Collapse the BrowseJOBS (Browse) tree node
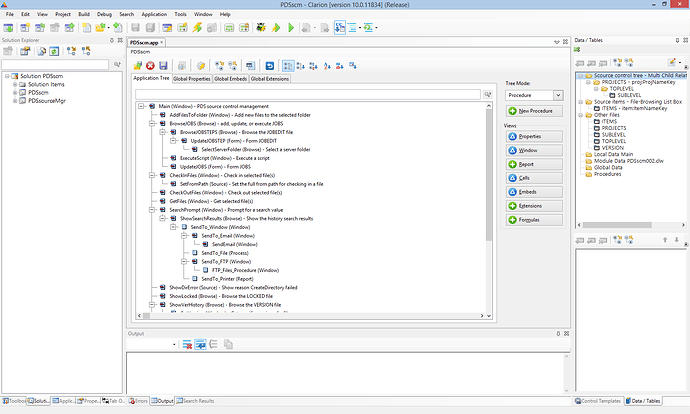The image size is (690, 414). pyautogui.click(x=153, y=123)
